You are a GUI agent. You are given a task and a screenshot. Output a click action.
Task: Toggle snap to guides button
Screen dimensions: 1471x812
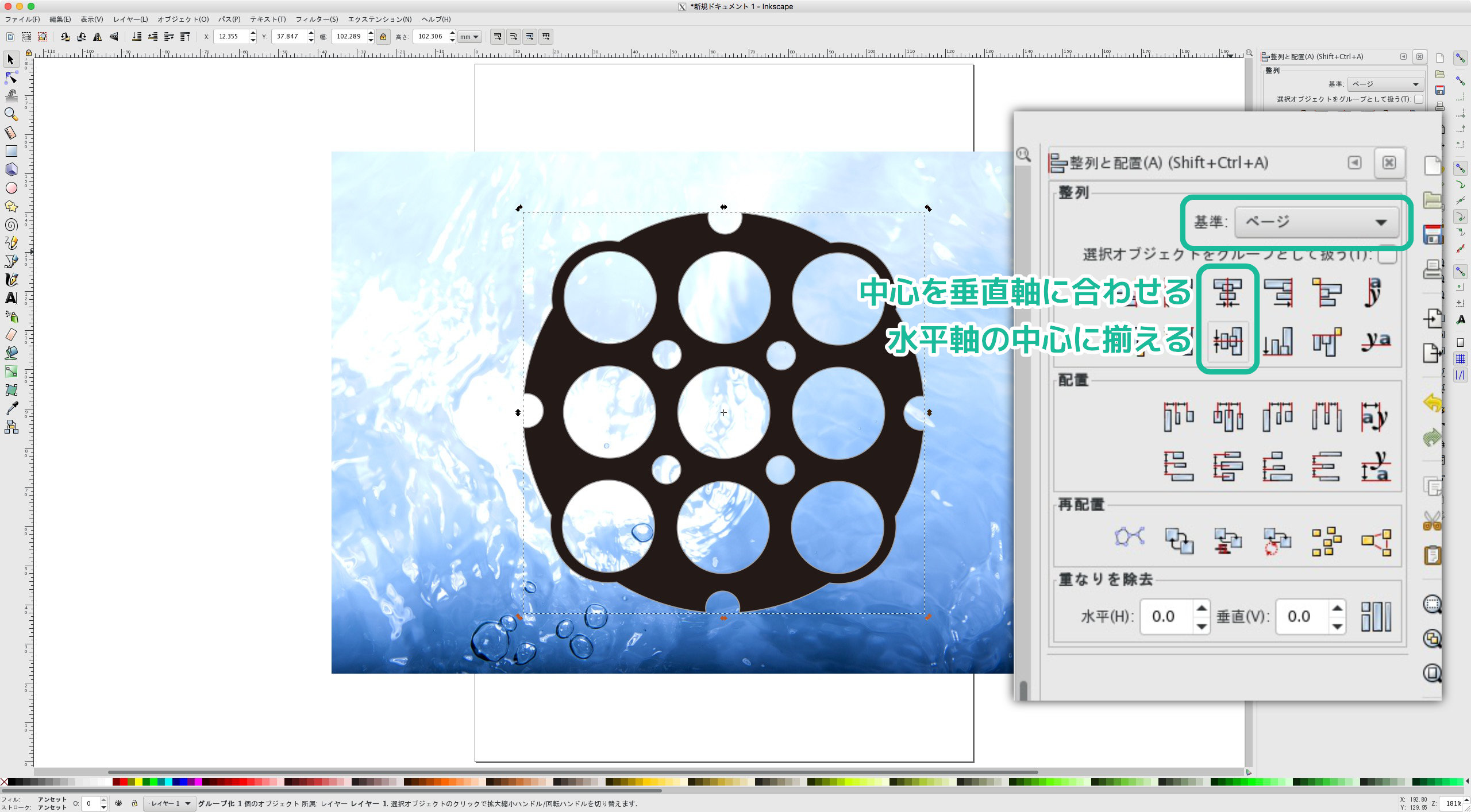tap(1460, 376)
